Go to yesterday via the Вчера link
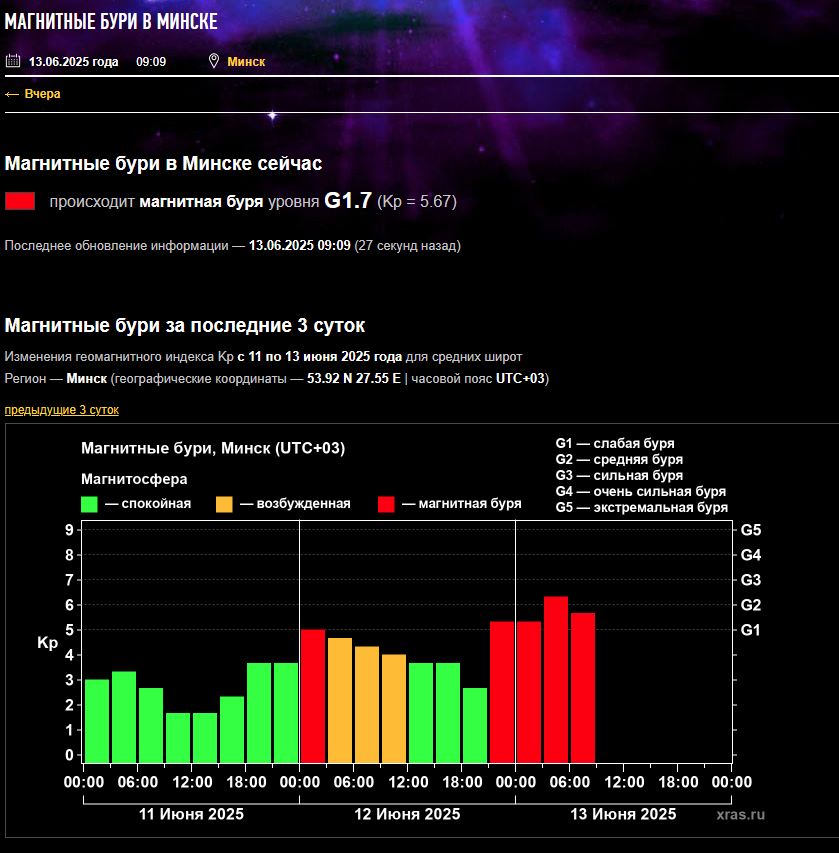 click(42, 94)
